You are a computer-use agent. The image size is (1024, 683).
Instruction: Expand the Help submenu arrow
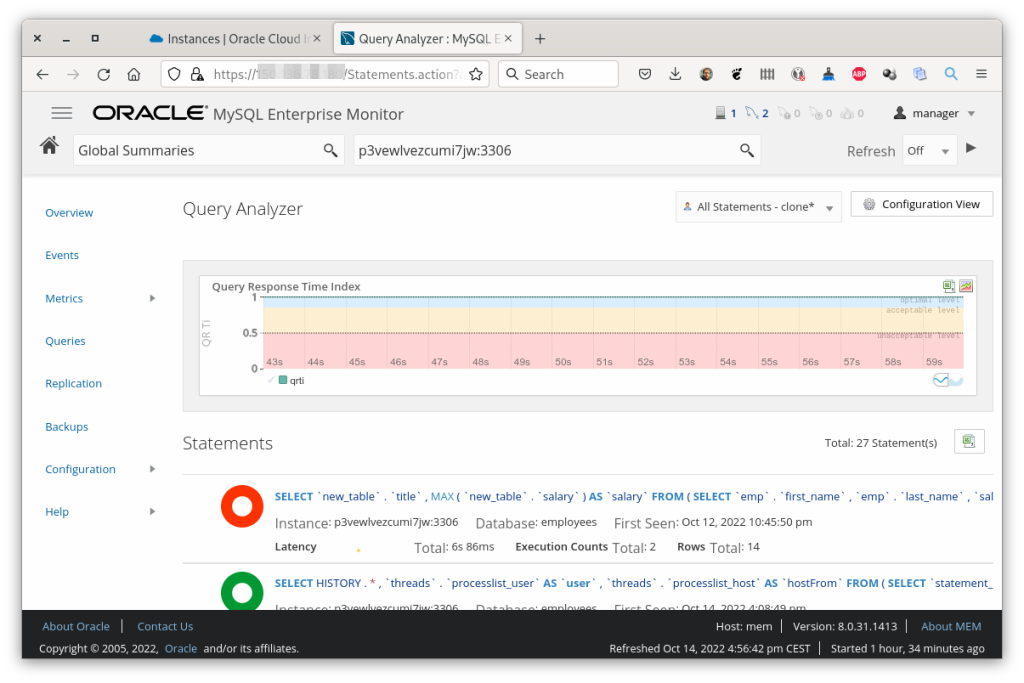(x=152, y=511)
